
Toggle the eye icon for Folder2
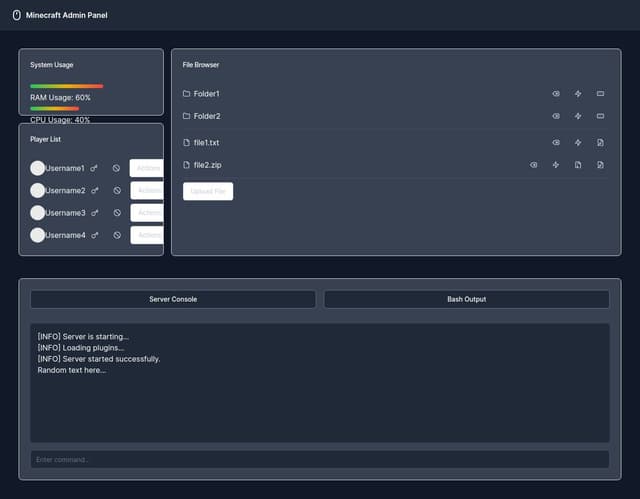[x=556, y=116]
